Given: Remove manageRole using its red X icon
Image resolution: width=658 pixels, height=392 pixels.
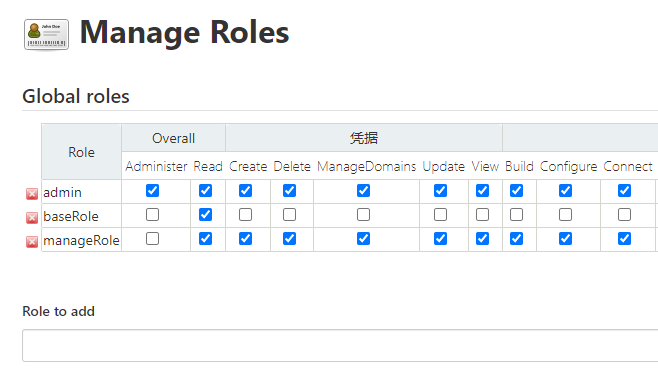Looking at the screenshot, I should click(x=32, y=242).
